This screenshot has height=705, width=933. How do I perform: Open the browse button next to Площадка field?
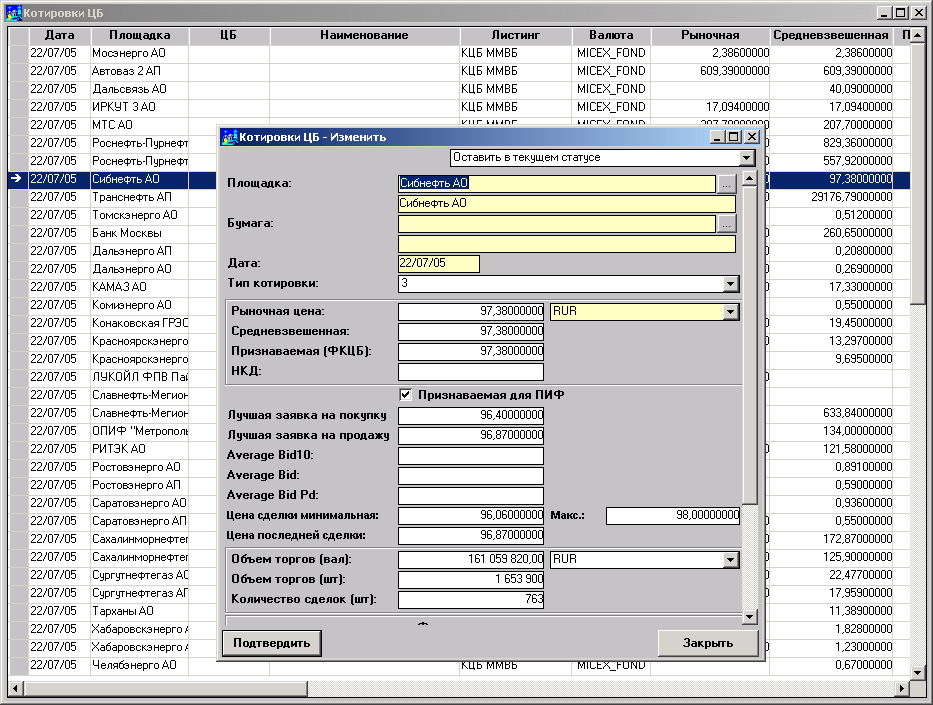coord(726,184)
